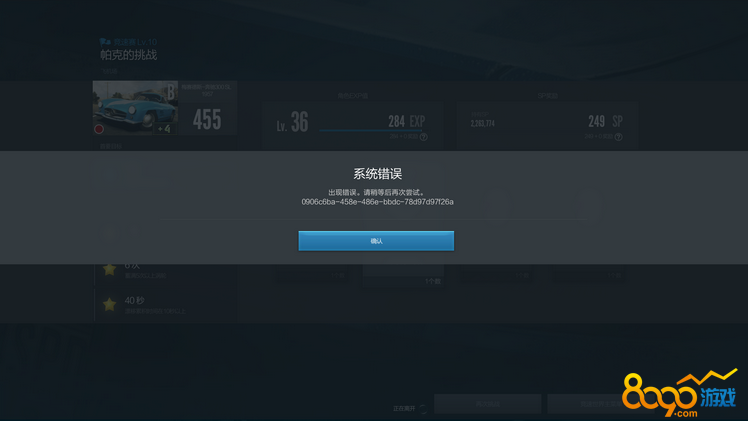Click the help icon under 249 SP
The width and height of the screenshot is (748, 422).
pos(618,137)
